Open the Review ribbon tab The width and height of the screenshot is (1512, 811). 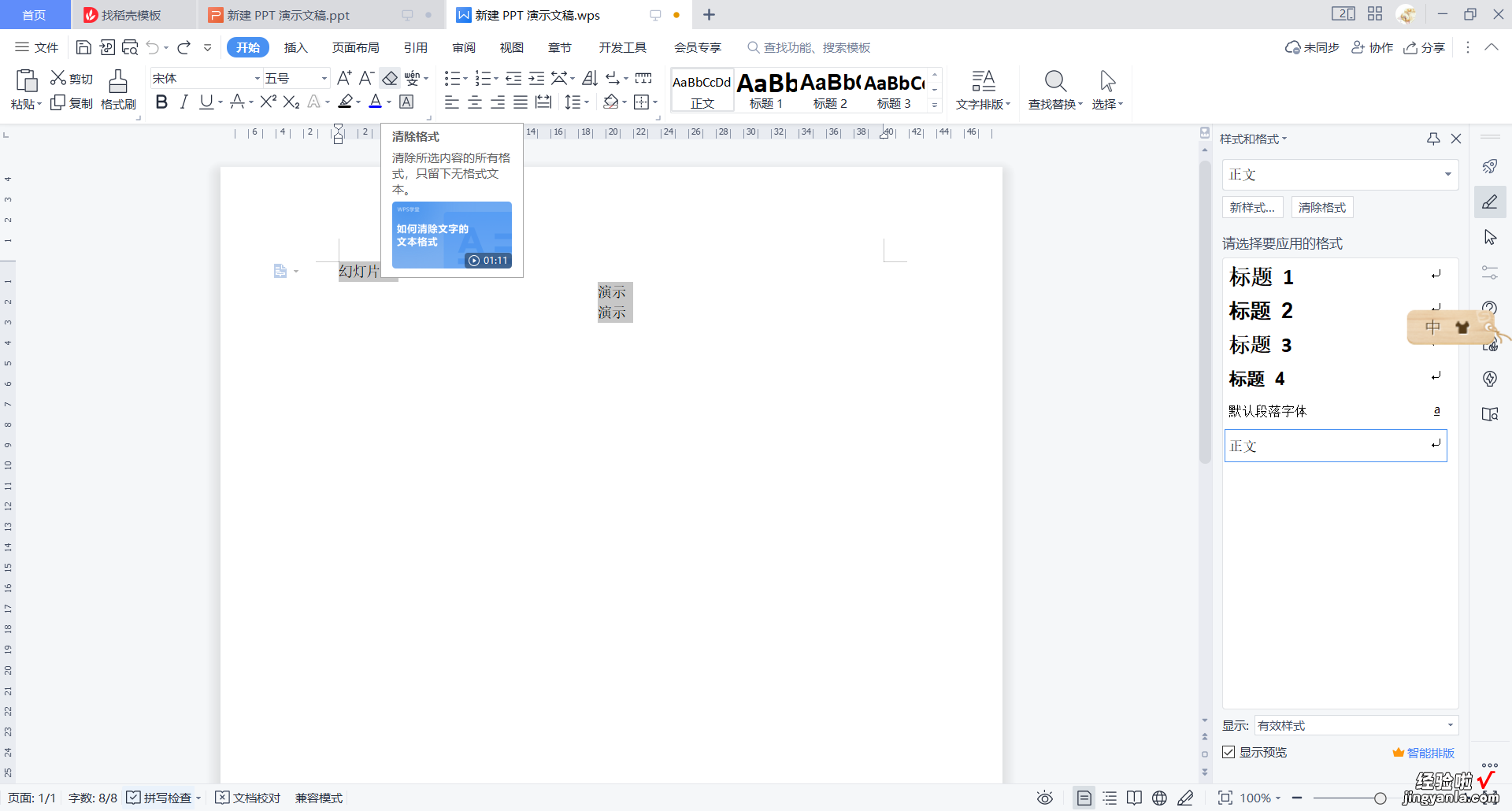click(x=464, y=47)
